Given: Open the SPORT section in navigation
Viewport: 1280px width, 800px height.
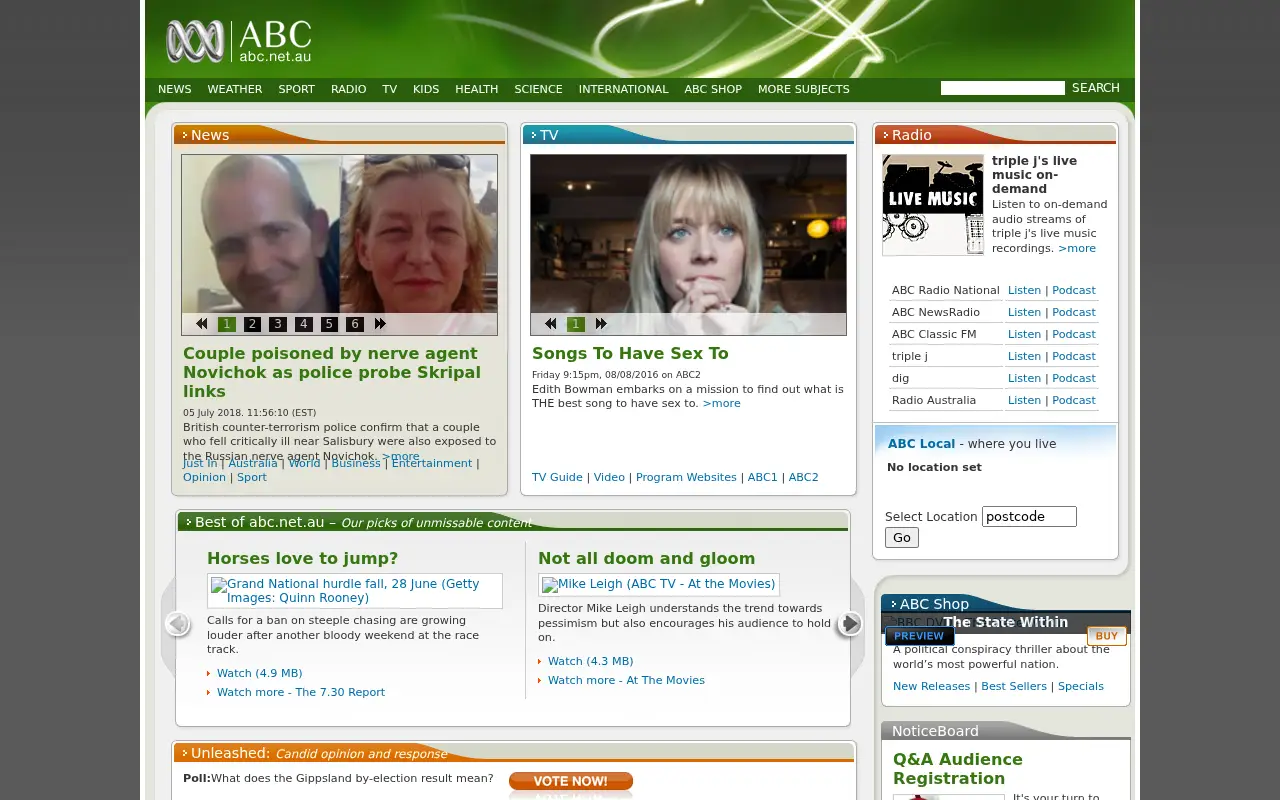Looking at the screenshot, I should [296, 89].
